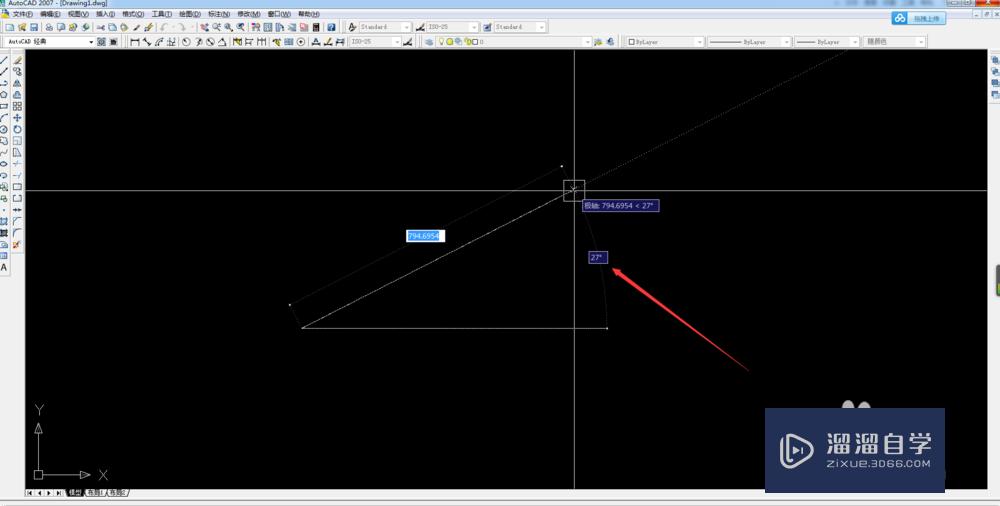Viewport: 1000px width, 506px height.
Task: Open the dimension toolbar ISO-25 style dropdown
Action: [375, 41]
